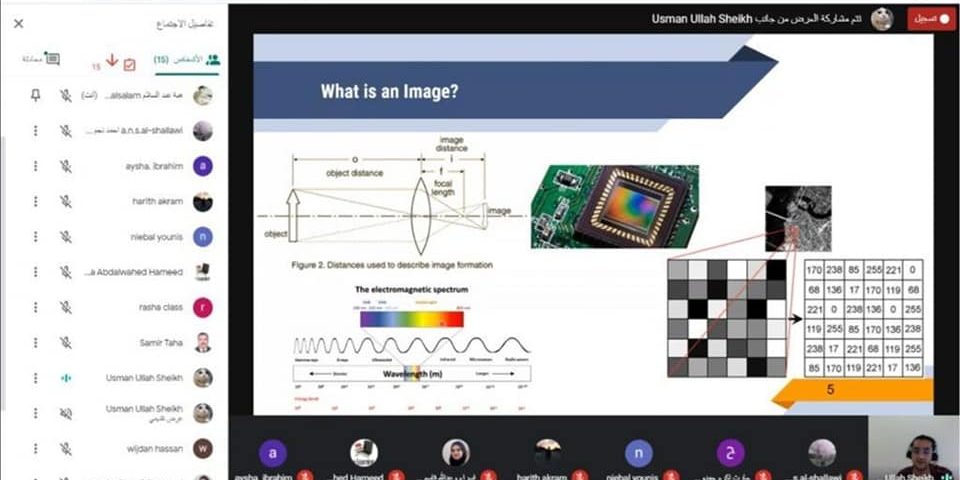Click the red attendance checklist icon
Screen dimensions: 960x480
click(129, 64)
